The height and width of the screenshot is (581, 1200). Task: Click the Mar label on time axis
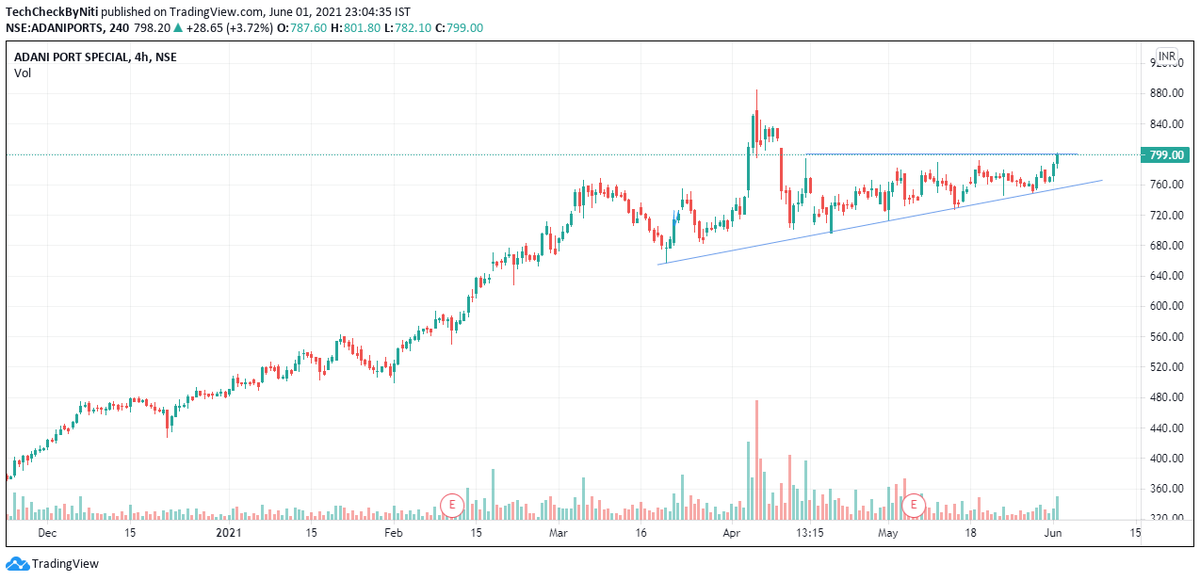click(x=559, y=533)
